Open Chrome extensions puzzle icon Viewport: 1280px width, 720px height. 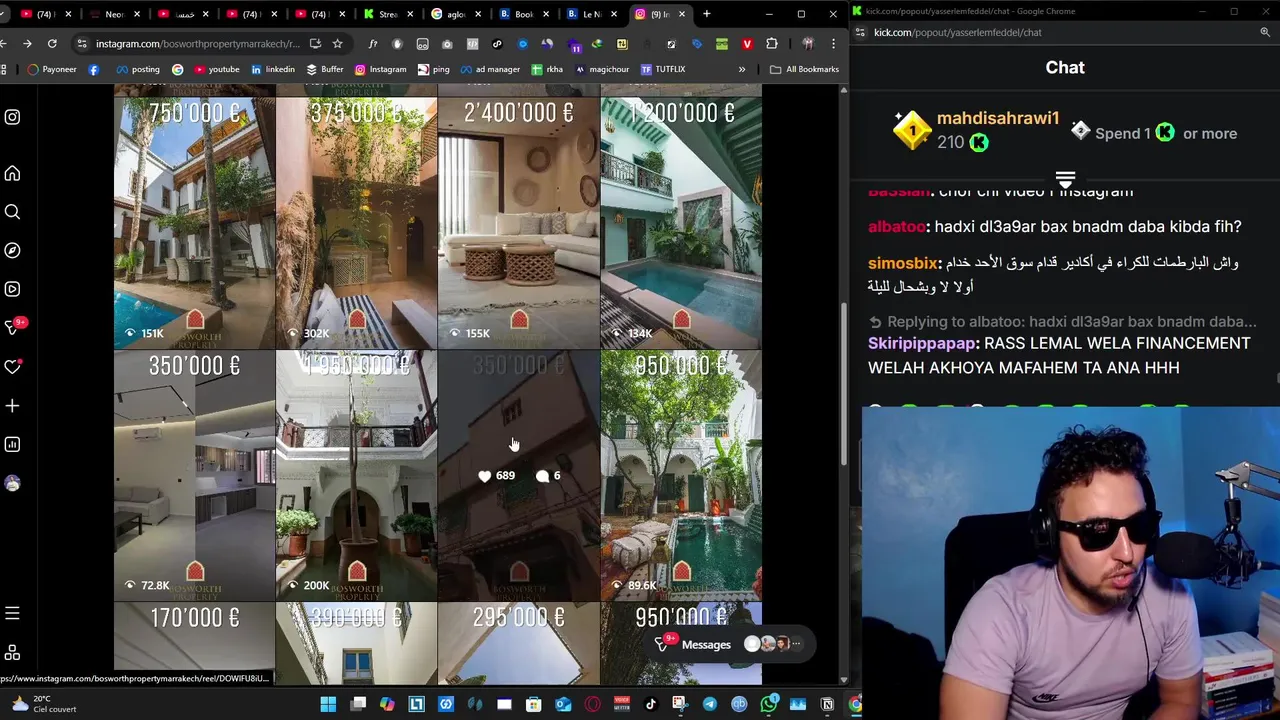click(771, 44)
